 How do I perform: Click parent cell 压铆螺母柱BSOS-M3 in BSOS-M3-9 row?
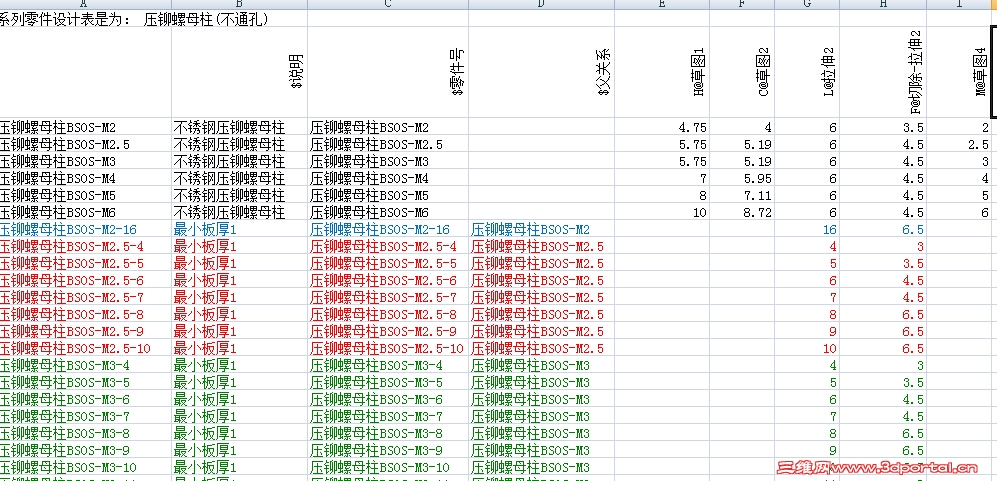[x=542, y=450]
